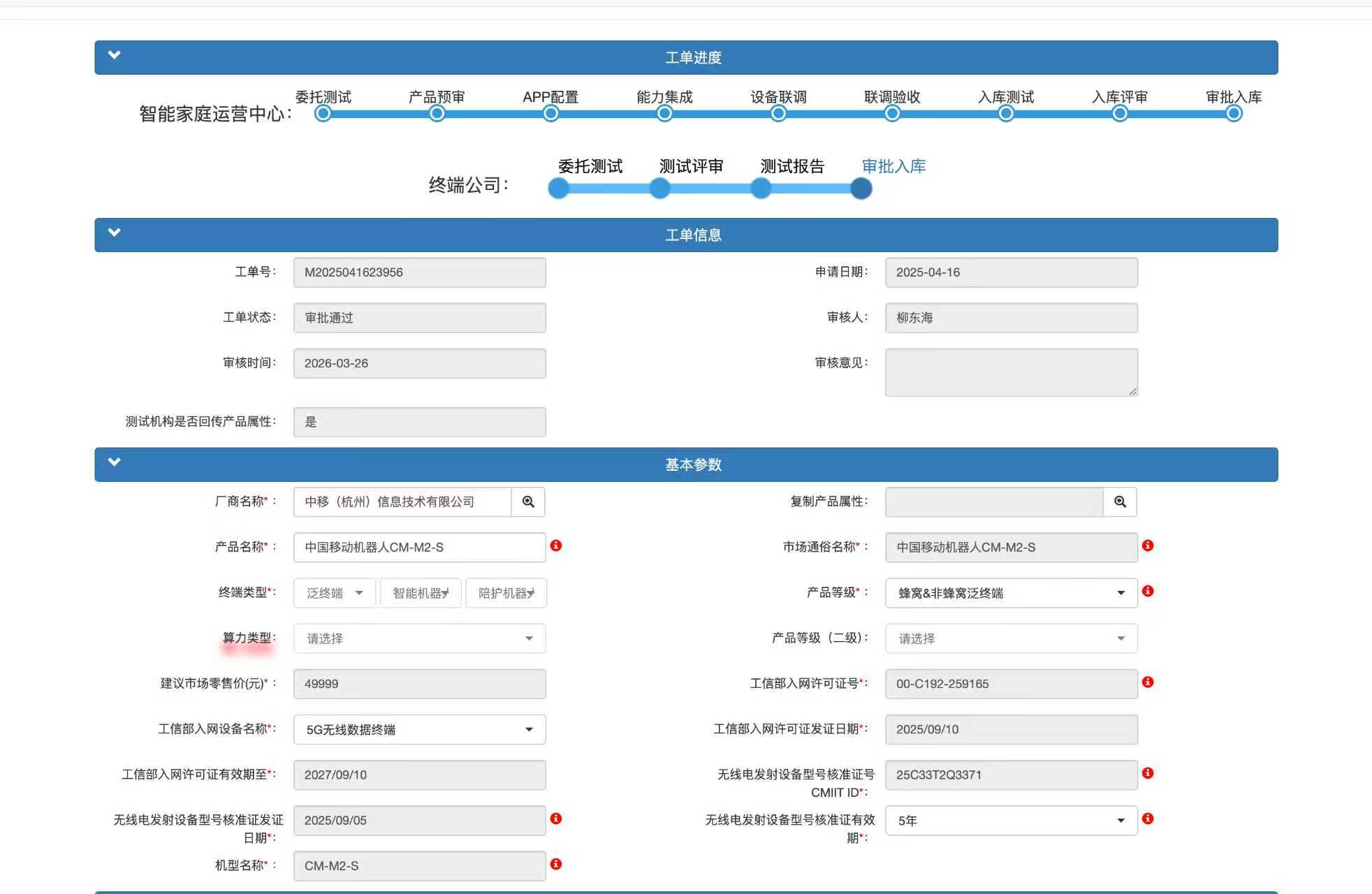Viewport: 1372px width, 894px height.
Task: Click info icon beside 核准证有效期 dropdown
Action: click(x=1148, y=819)
